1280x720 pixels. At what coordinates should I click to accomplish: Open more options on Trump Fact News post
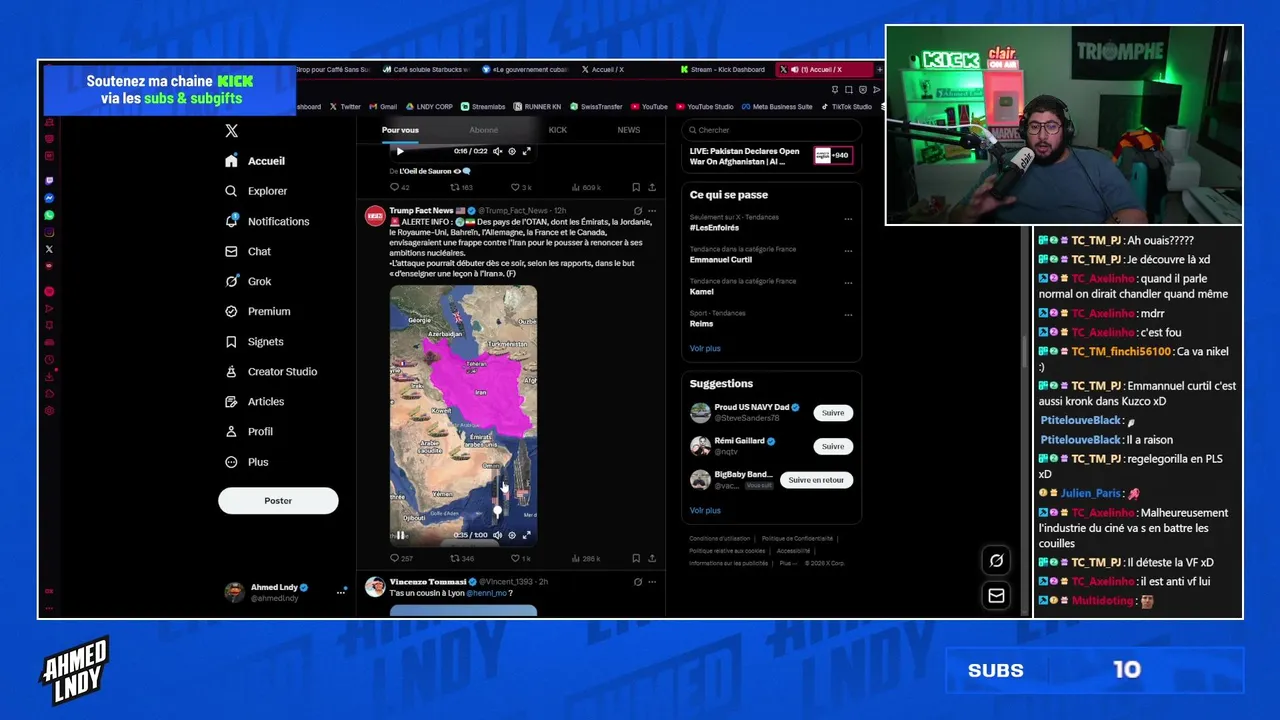coord(652,211)
